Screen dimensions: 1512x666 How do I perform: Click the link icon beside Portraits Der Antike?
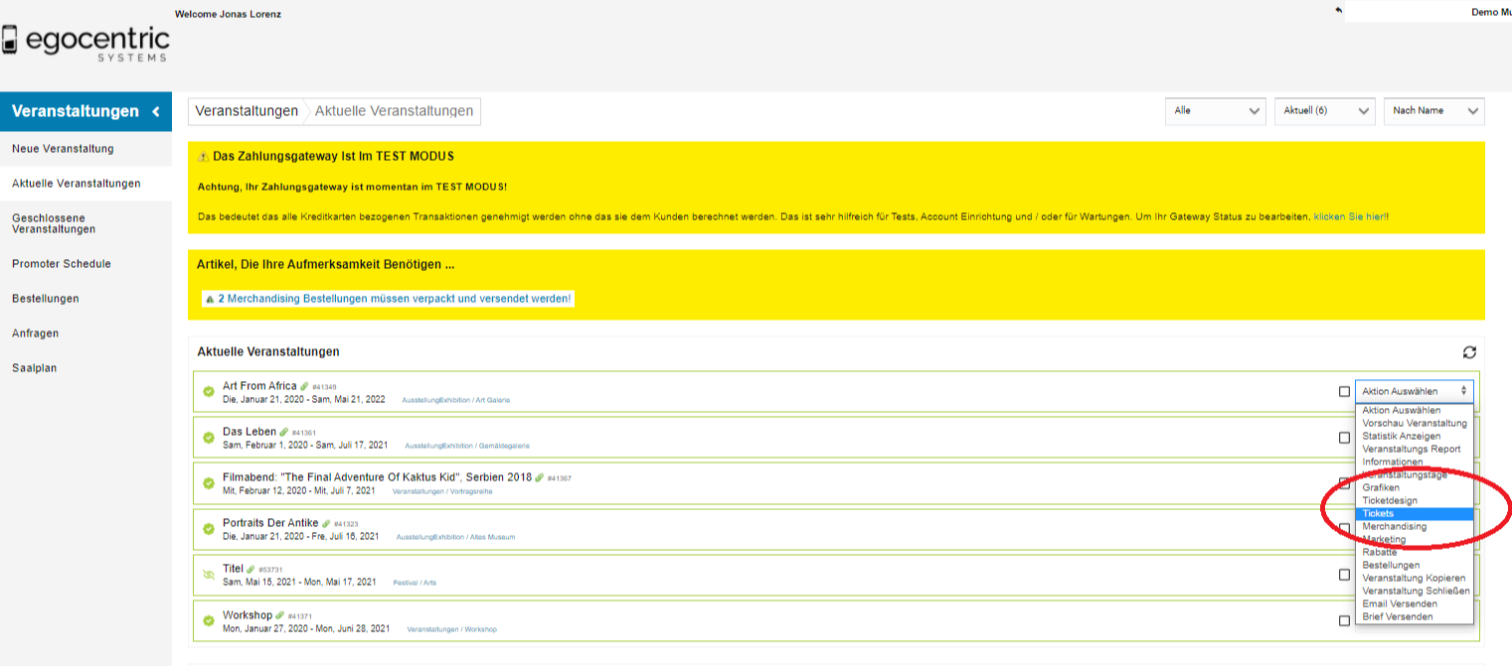[x=326, y=523]
